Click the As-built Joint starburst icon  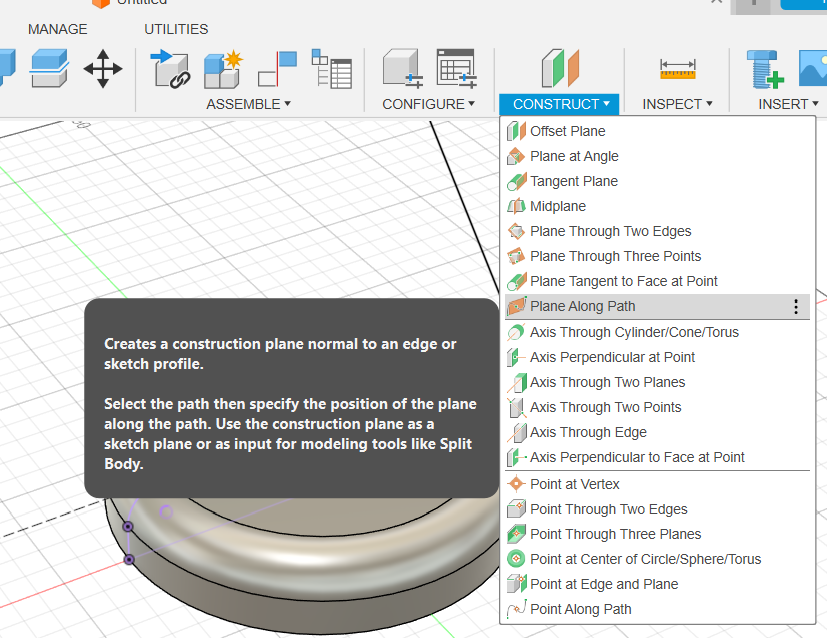coord(224,69)
